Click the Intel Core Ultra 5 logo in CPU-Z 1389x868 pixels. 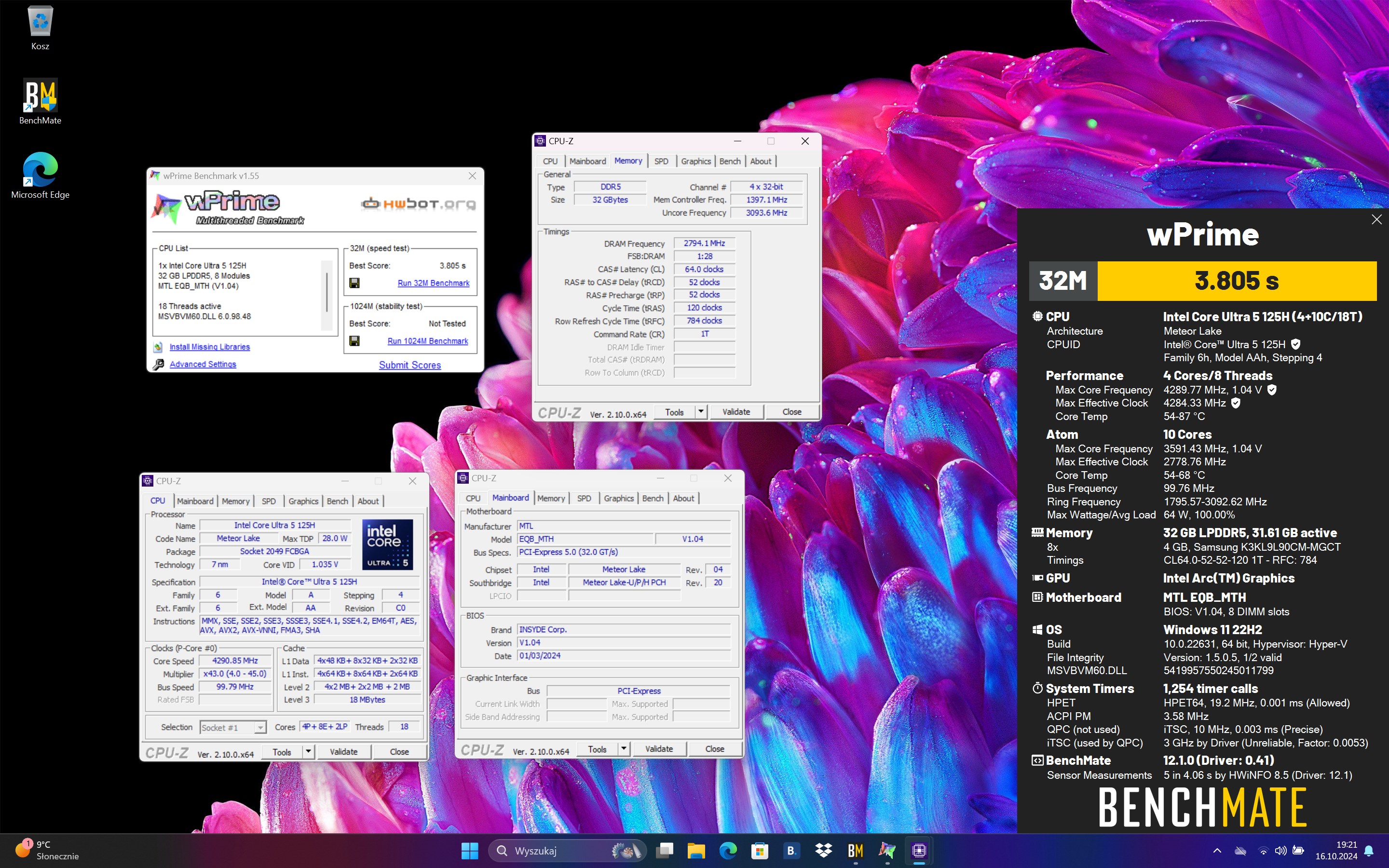point(387,544)
